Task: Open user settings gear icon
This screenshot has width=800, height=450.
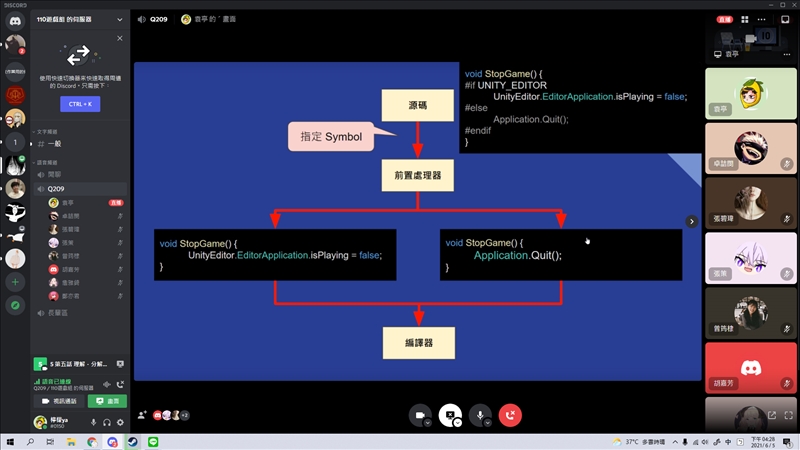Action: (x=120, y=423)
